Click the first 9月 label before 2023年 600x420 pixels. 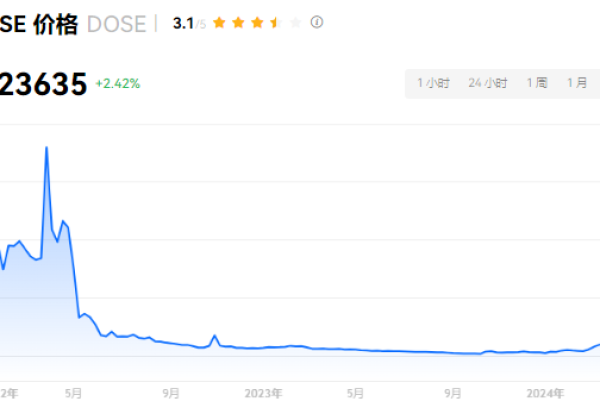coord(171,393)
